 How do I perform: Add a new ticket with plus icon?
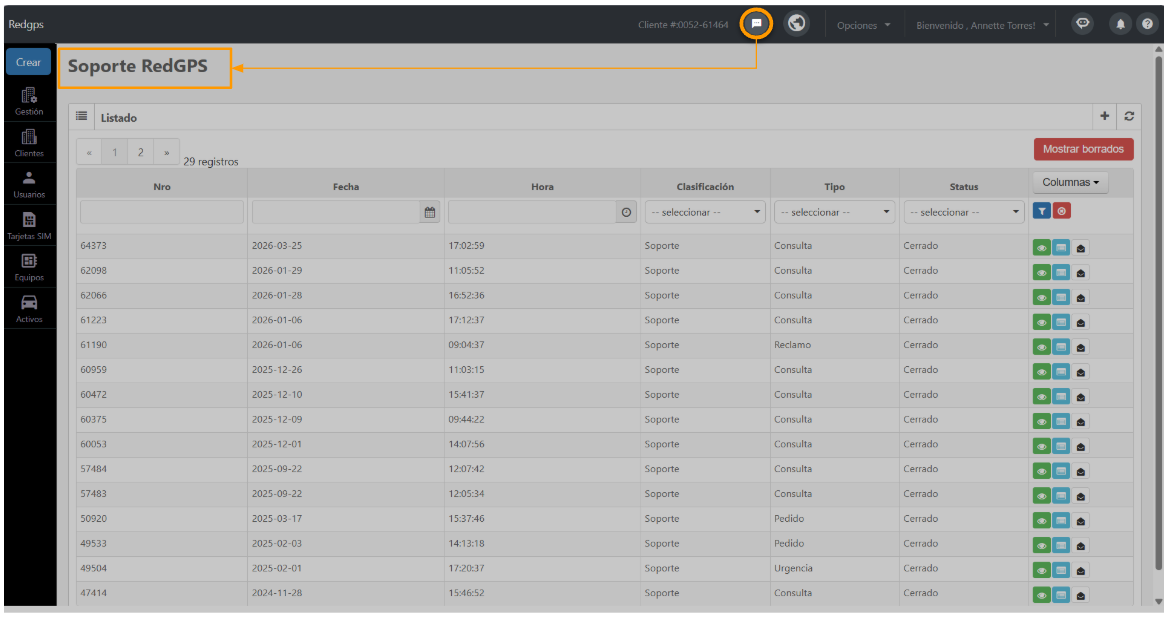click(1104, 116)
